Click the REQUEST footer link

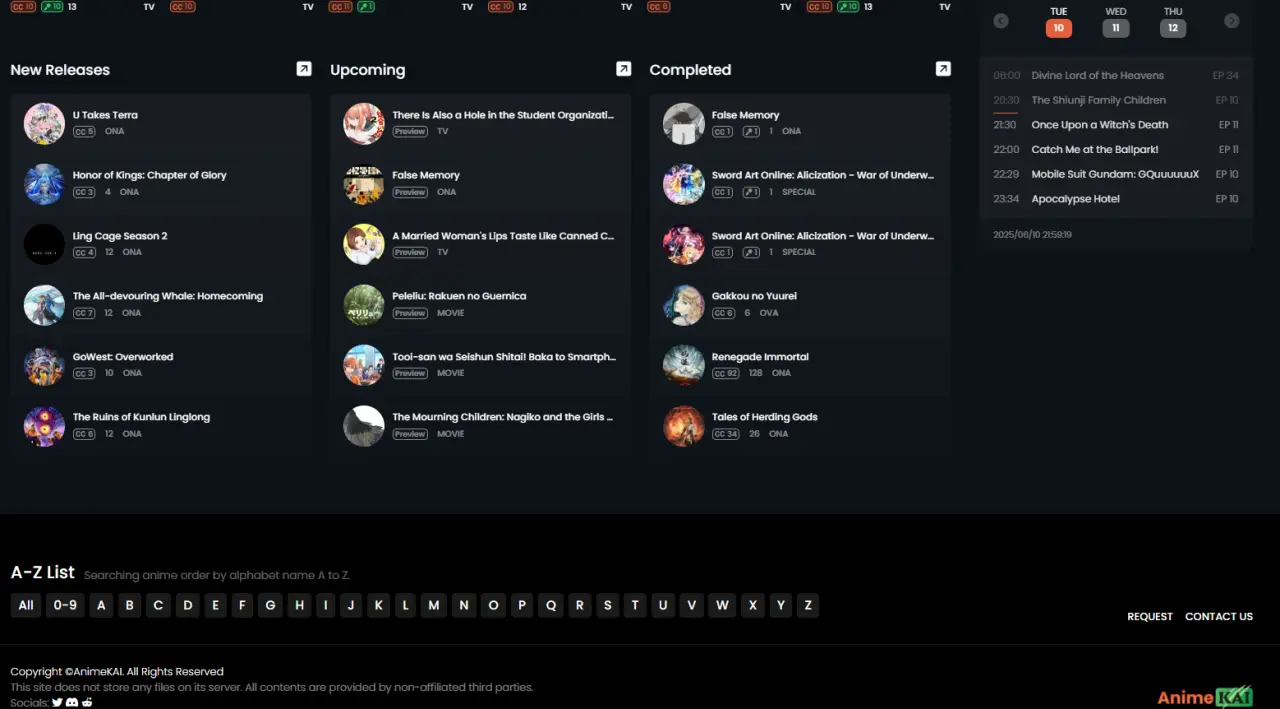[x=1150, y=616]
